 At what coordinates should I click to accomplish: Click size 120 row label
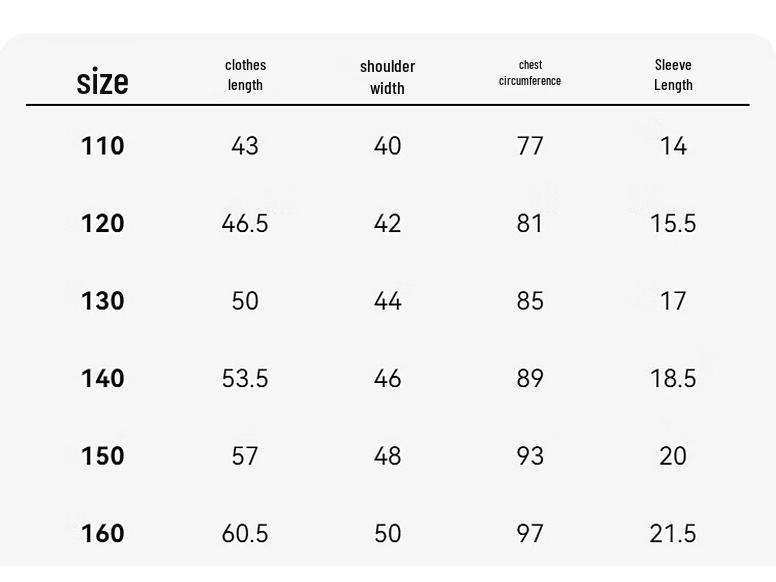tap(102, 223)
